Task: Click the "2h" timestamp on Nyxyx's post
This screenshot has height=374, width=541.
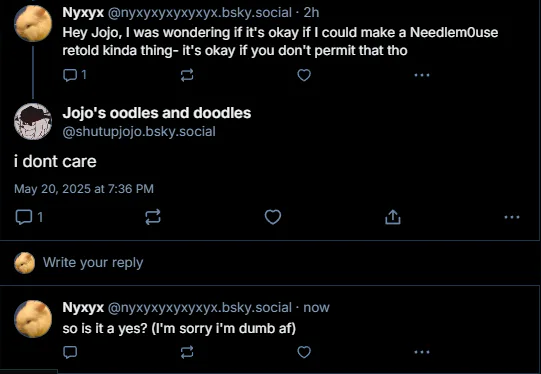Action: coord(311,12)
